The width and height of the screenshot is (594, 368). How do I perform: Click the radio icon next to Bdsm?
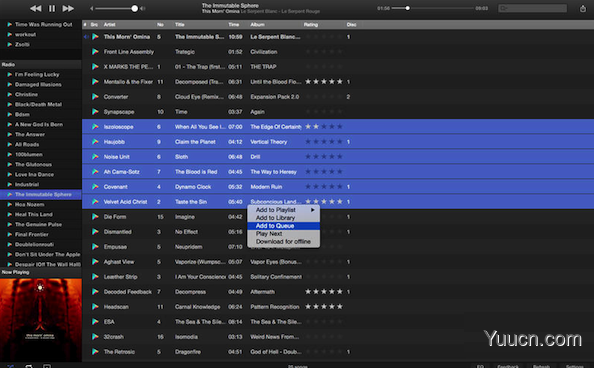9,114
